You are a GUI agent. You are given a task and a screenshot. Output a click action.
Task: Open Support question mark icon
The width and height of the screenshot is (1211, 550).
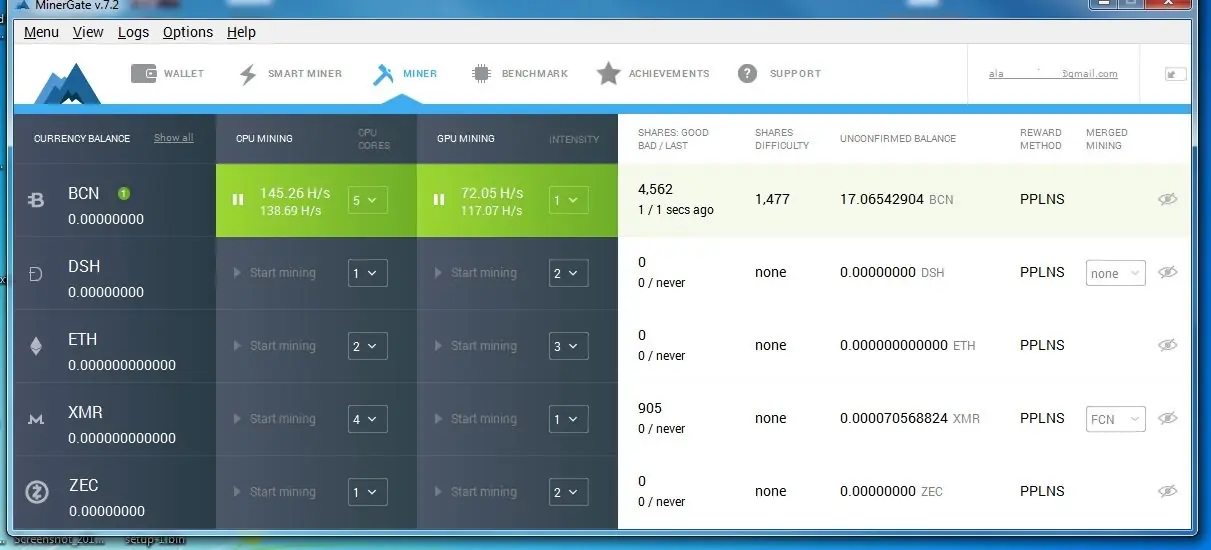click(747, 74)
